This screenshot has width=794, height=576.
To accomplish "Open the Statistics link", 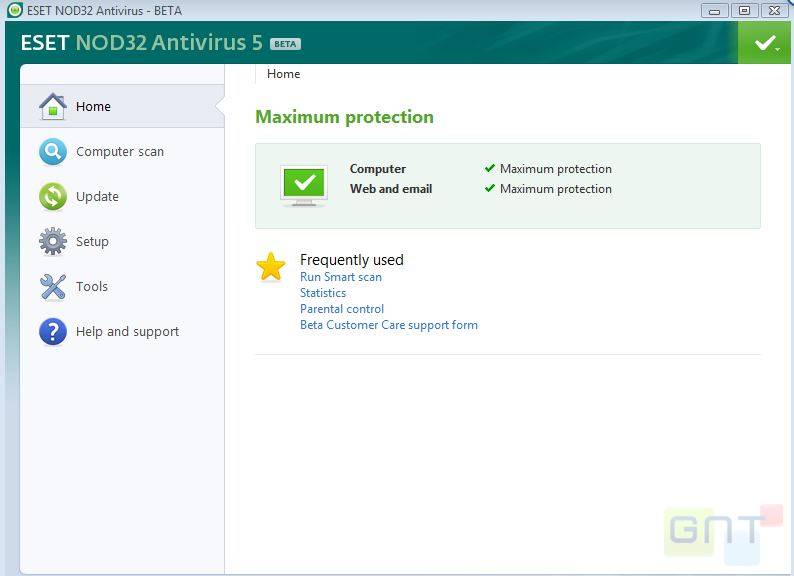I will (323, 293).
